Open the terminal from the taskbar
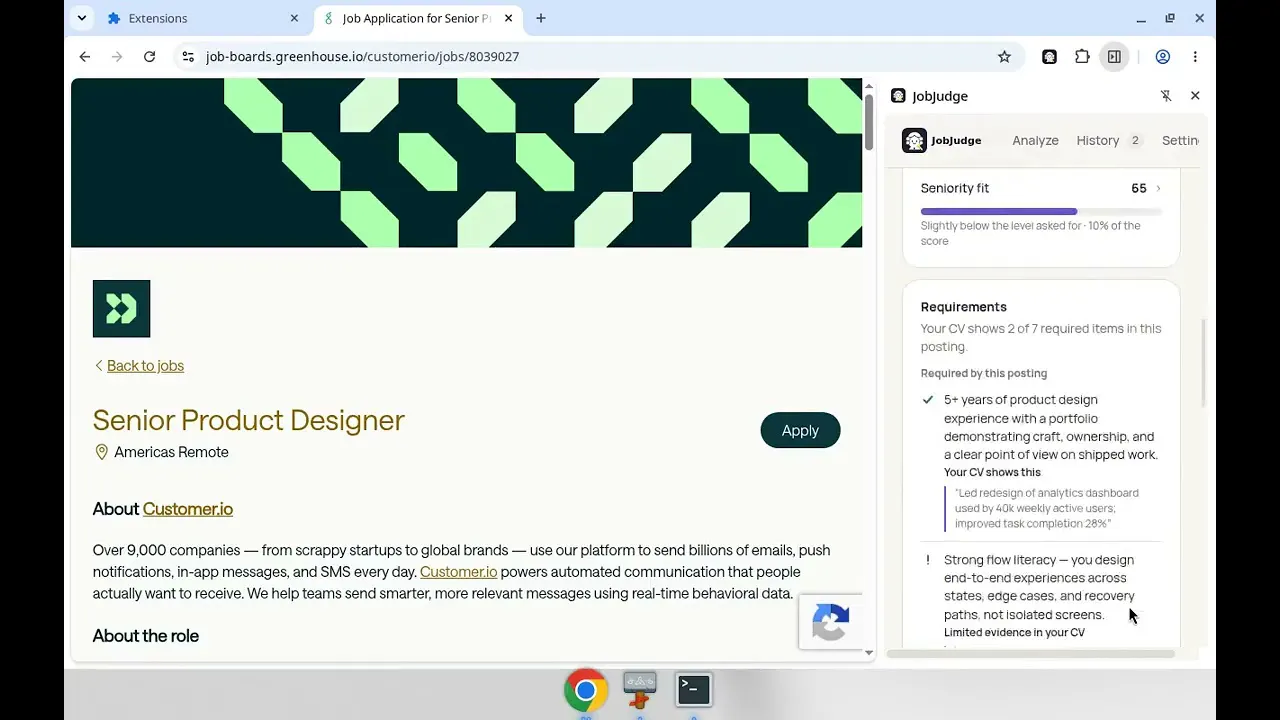This screenshot has height=720, width=1280. click(693, 689)
